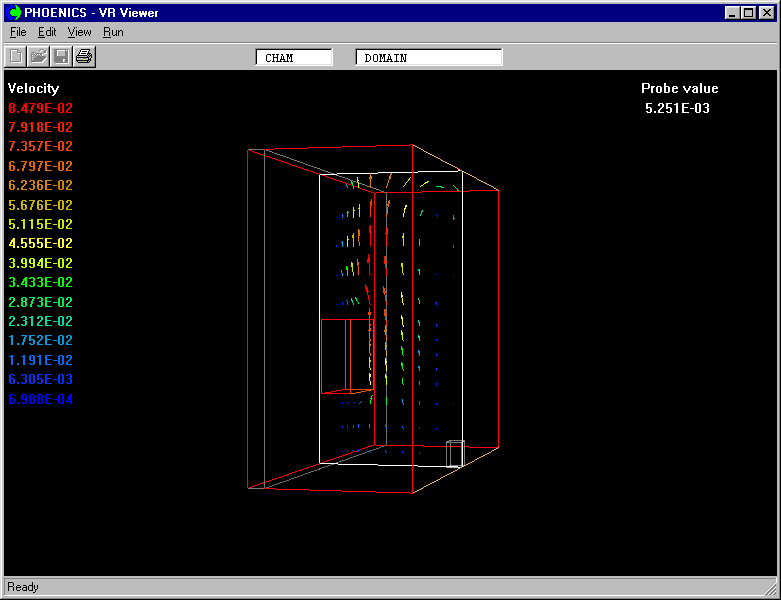781x600 pixels.
Task: Click the PHOENICS green application icon
Action: tap(14, 12)
